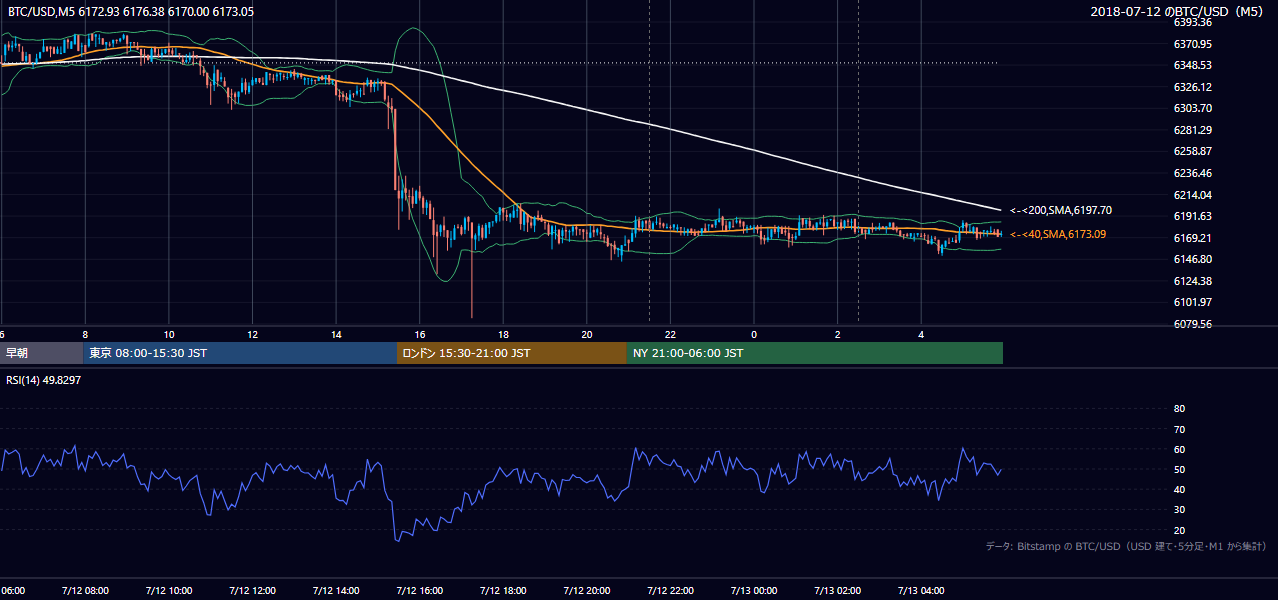Click price axis value 6101.97
1278x600 pixels.
click(1192, 302)
